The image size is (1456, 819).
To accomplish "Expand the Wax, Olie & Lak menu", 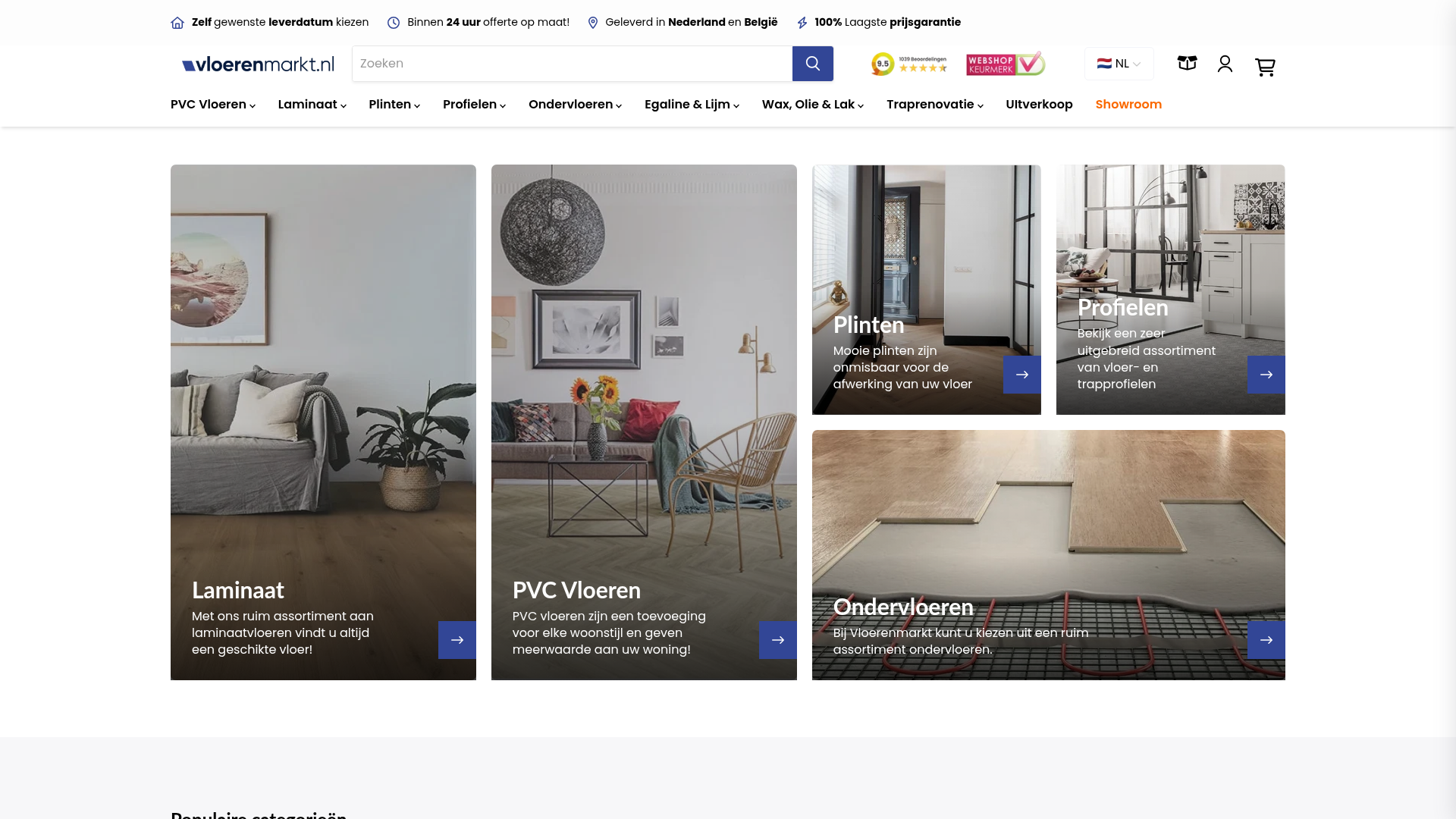I will 813,105.
